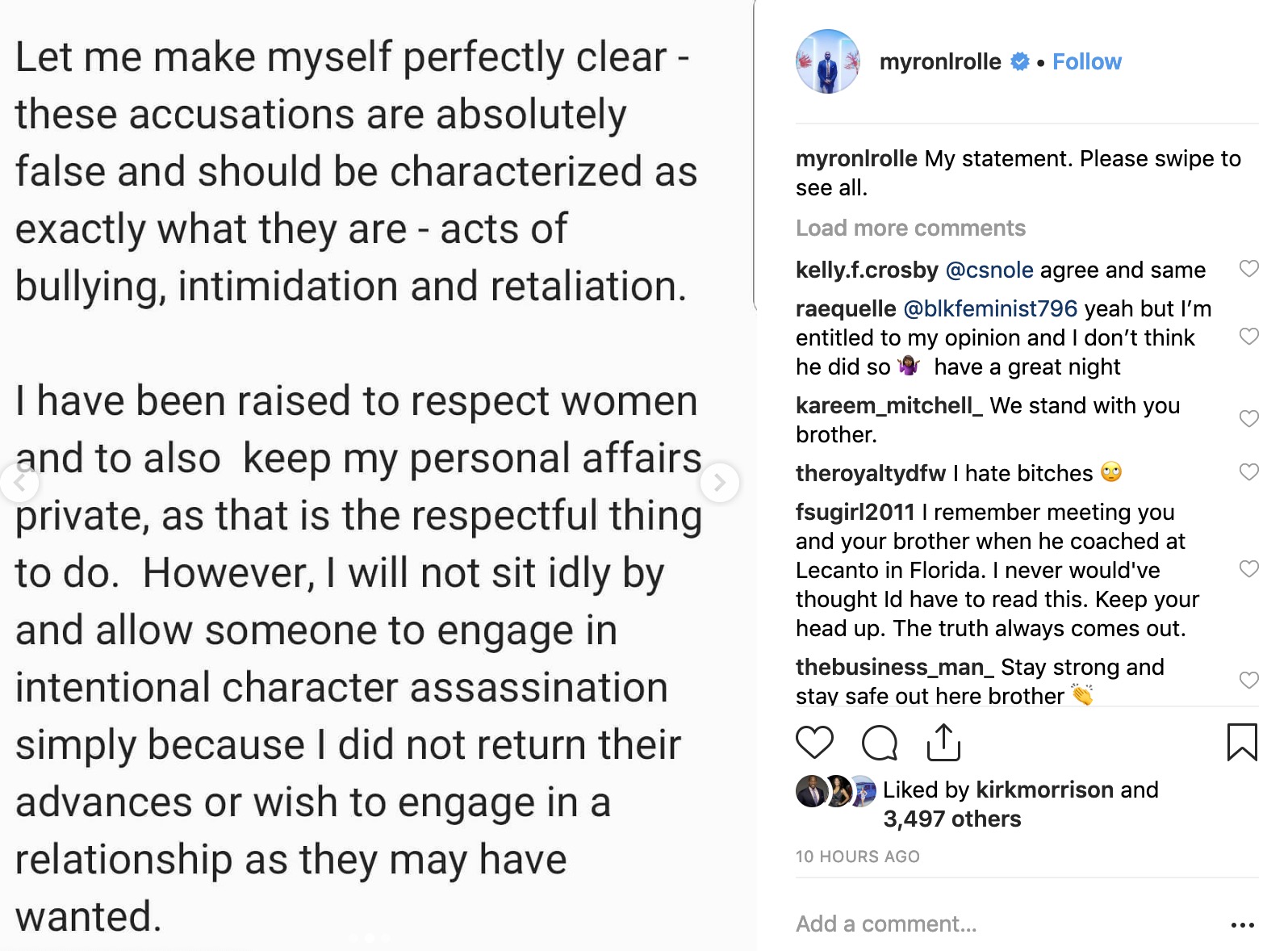The height and width of the screenshot is (951, 1288).
Task: Like the post with heart icon
Action: [814, 743]
